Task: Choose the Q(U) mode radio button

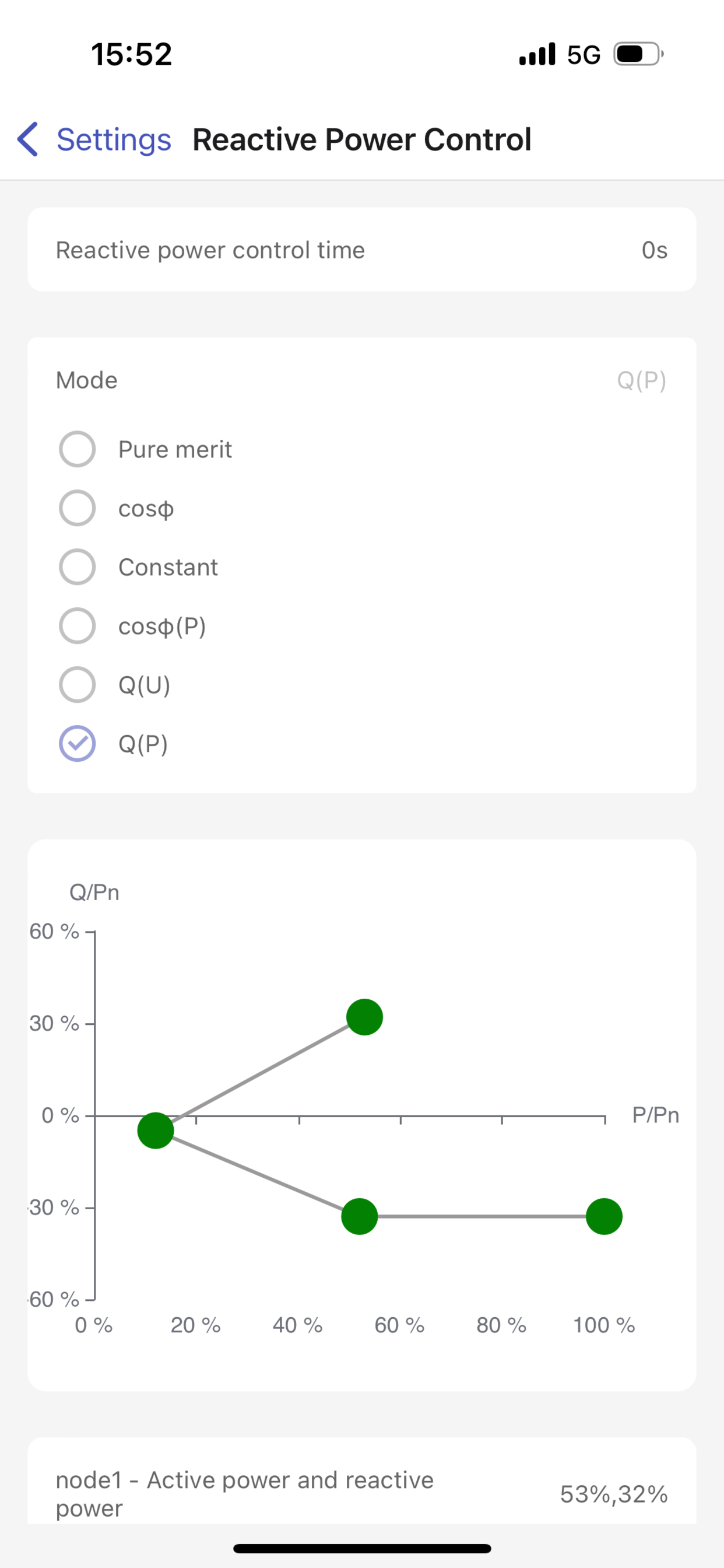Action: click(x=78, y=685)
